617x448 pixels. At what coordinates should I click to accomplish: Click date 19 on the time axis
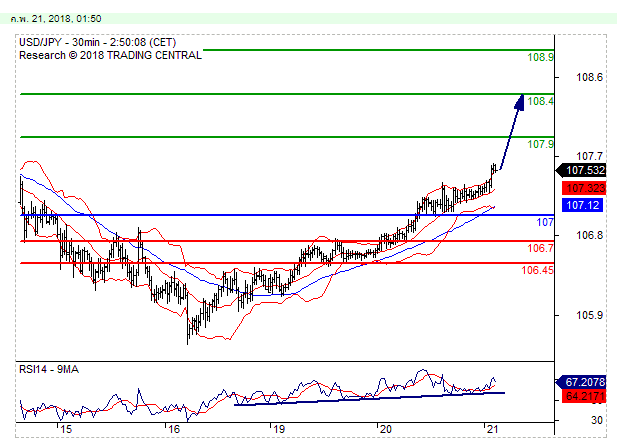pos(279,429)
